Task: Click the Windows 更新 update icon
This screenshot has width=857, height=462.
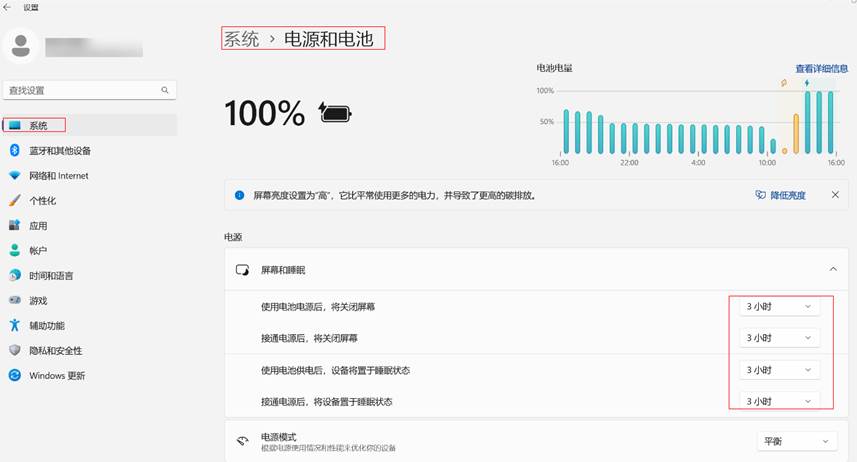Action: tap(15, 375)
